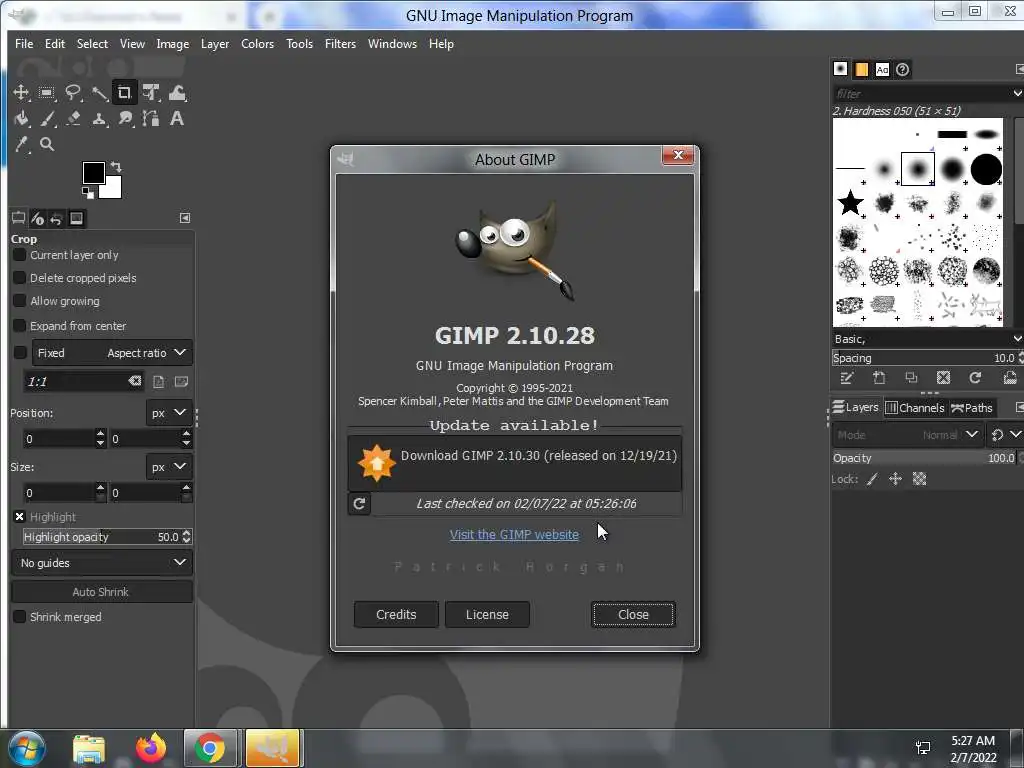Image resolution: width=1024 pixels, height=768 pixels.
Task: Click the black foreground color swatch
Action: pos(93,173)
